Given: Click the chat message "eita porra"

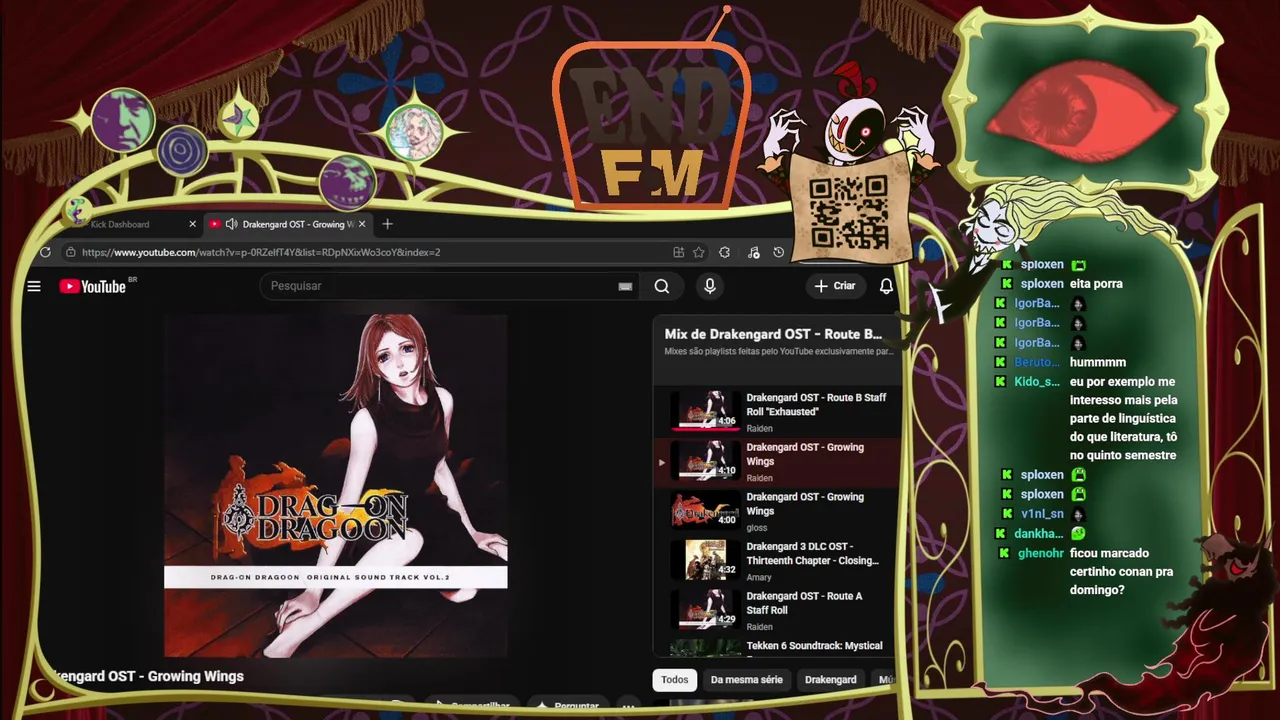Looking at the screenshot, I should pyautogui.click(x=1096, y=284).
